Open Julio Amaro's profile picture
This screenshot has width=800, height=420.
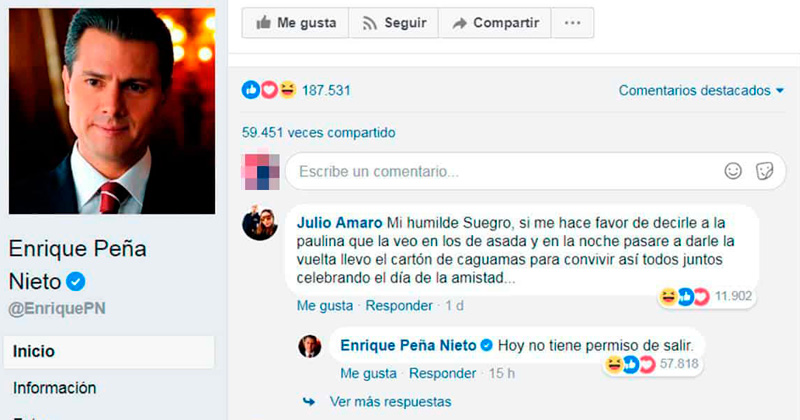tap(260, 223)
